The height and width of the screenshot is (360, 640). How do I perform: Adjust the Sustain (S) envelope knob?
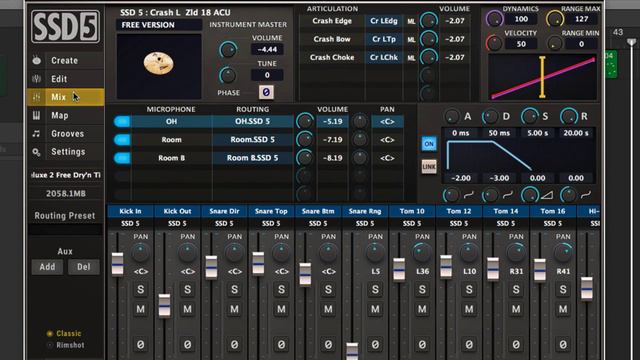(529, 117)
